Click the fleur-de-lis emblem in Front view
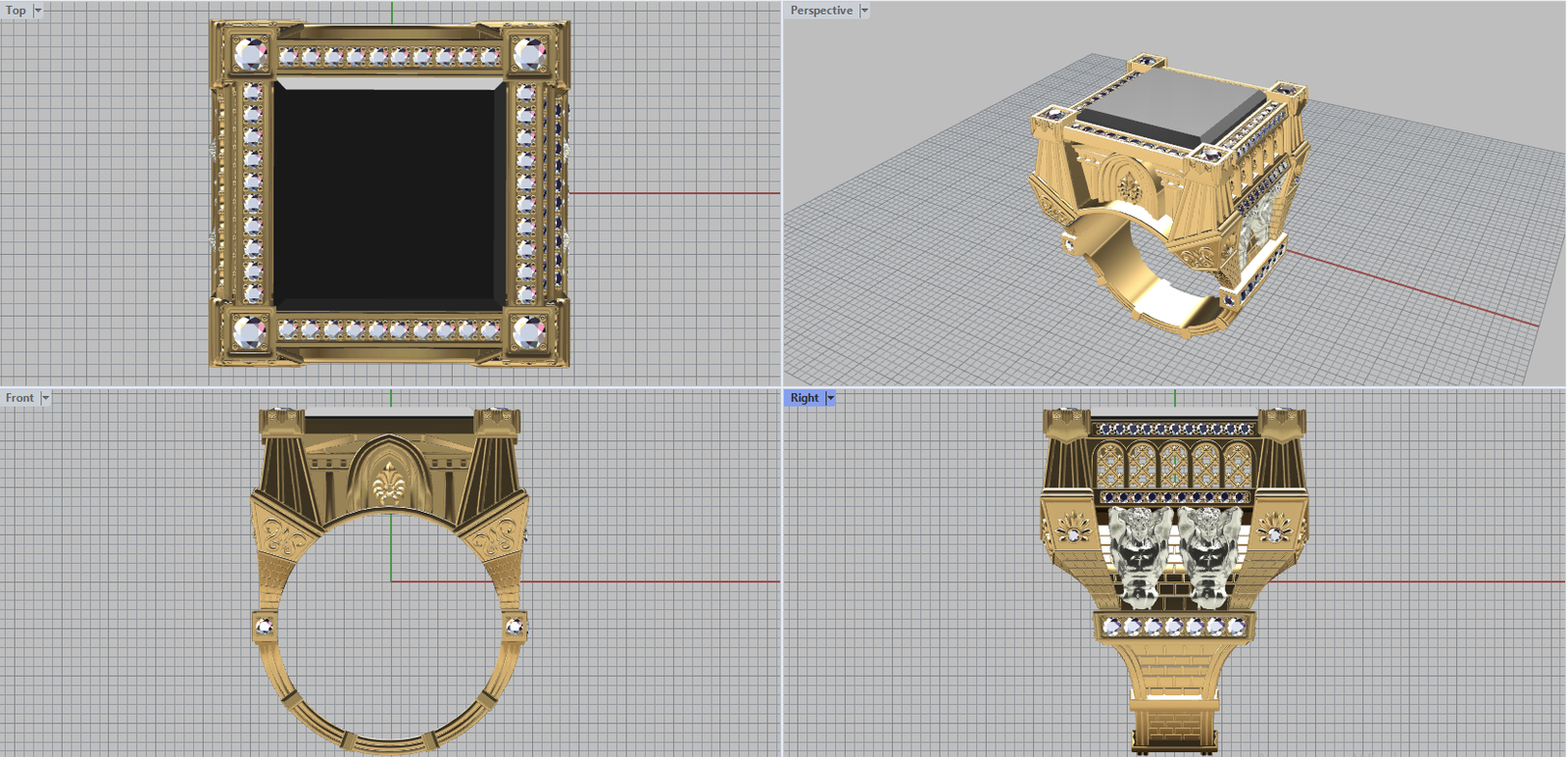This screenshot has width=1568, height=757. 390,481
